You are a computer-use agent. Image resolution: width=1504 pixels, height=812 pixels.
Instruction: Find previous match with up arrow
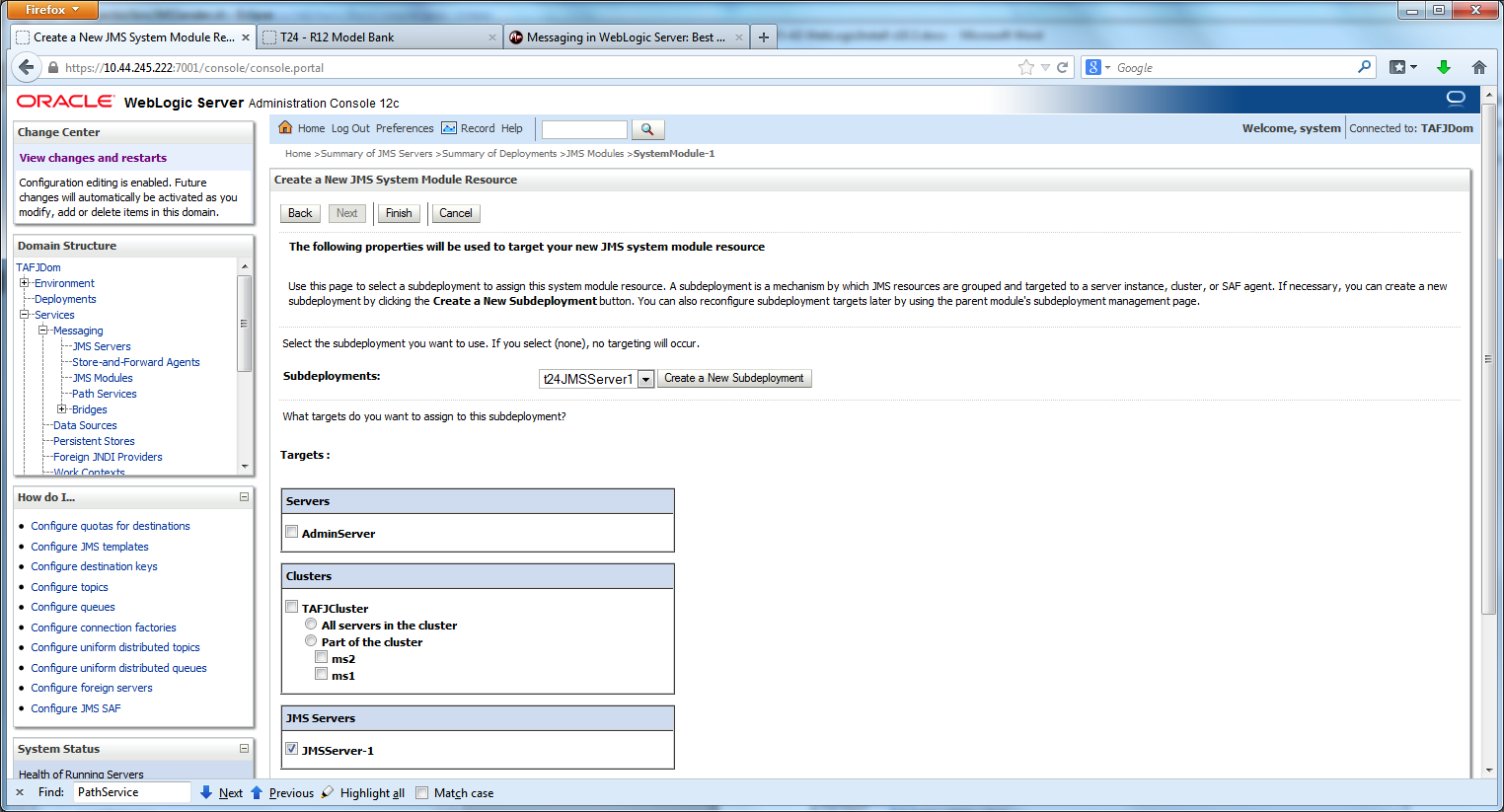(257, 792)
